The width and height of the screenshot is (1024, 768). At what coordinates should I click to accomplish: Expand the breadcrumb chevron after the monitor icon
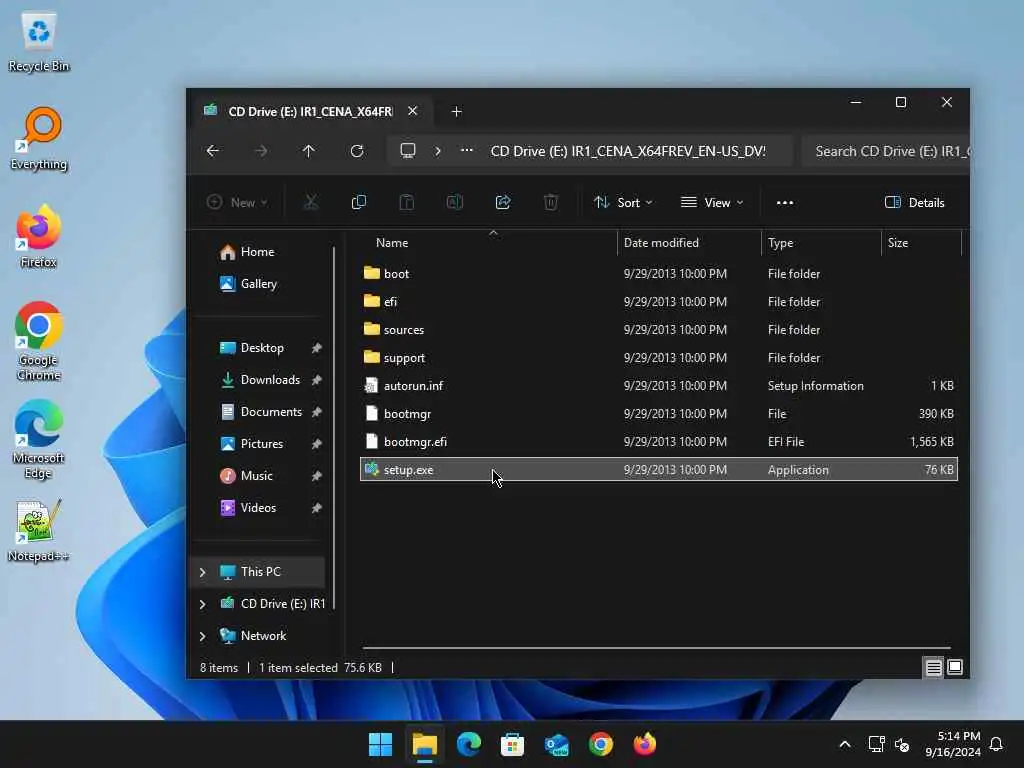(438, 151)
